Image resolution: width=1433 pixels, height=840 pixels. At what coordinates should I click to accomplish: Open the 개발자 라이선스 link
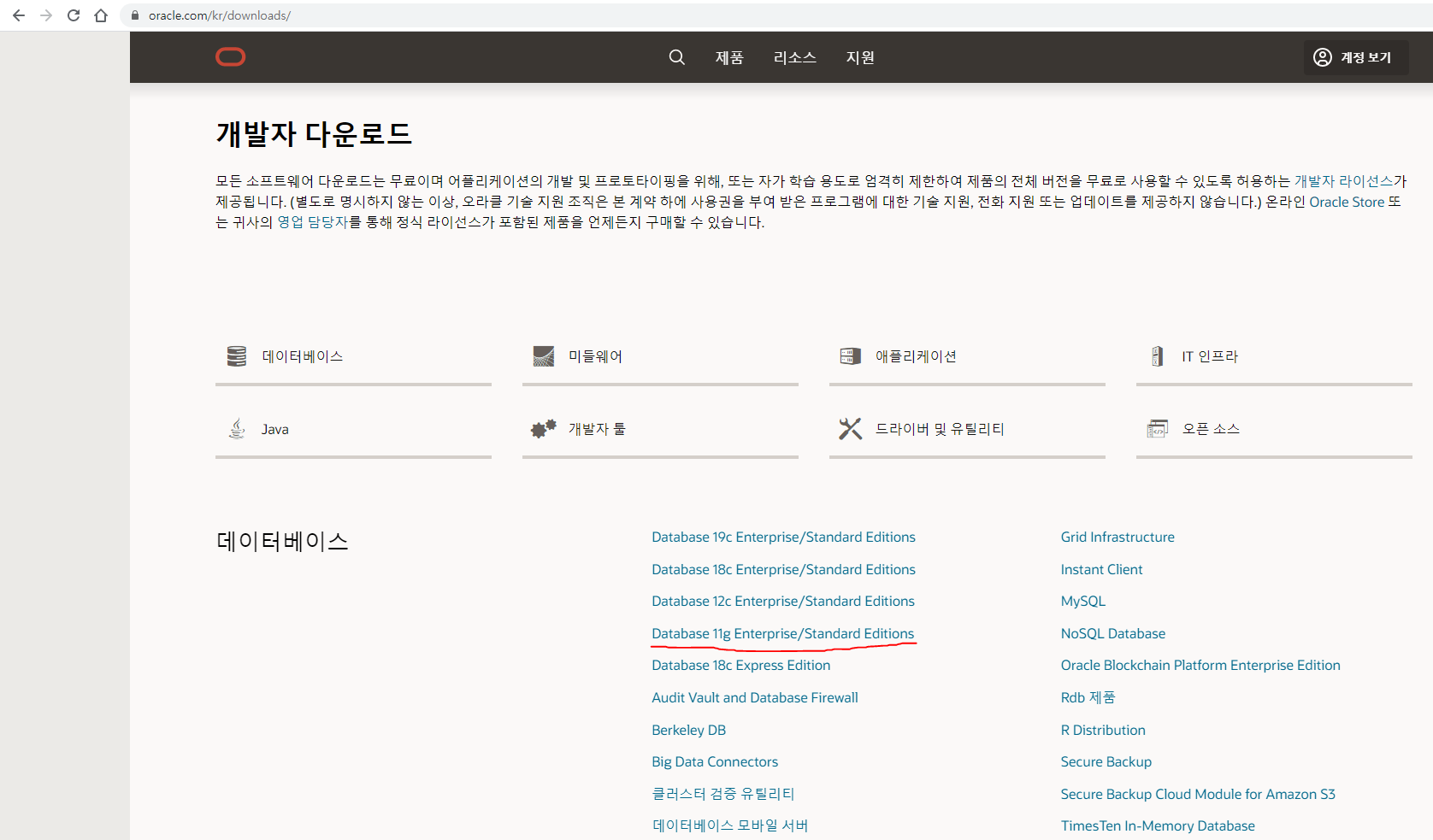[x=1343, y=181]
